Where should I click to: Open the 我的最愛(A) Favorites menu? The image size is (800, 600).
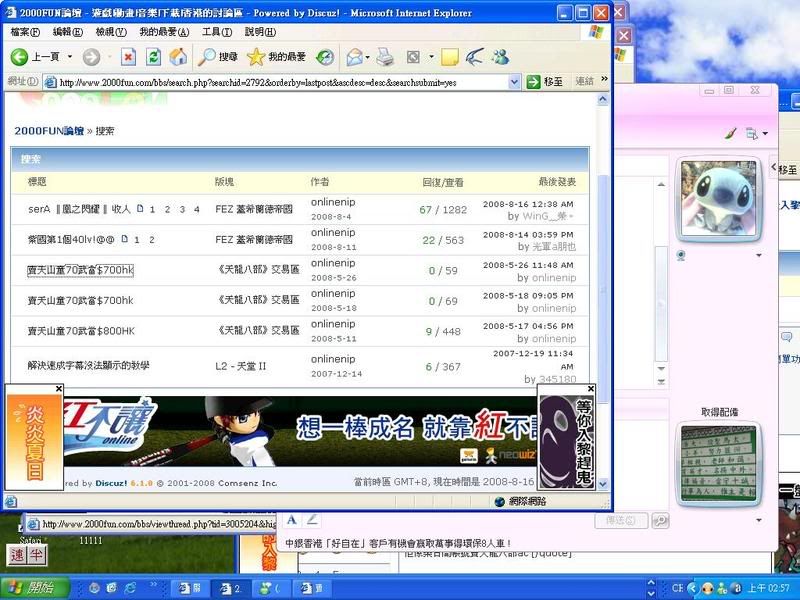click(164, 32)
